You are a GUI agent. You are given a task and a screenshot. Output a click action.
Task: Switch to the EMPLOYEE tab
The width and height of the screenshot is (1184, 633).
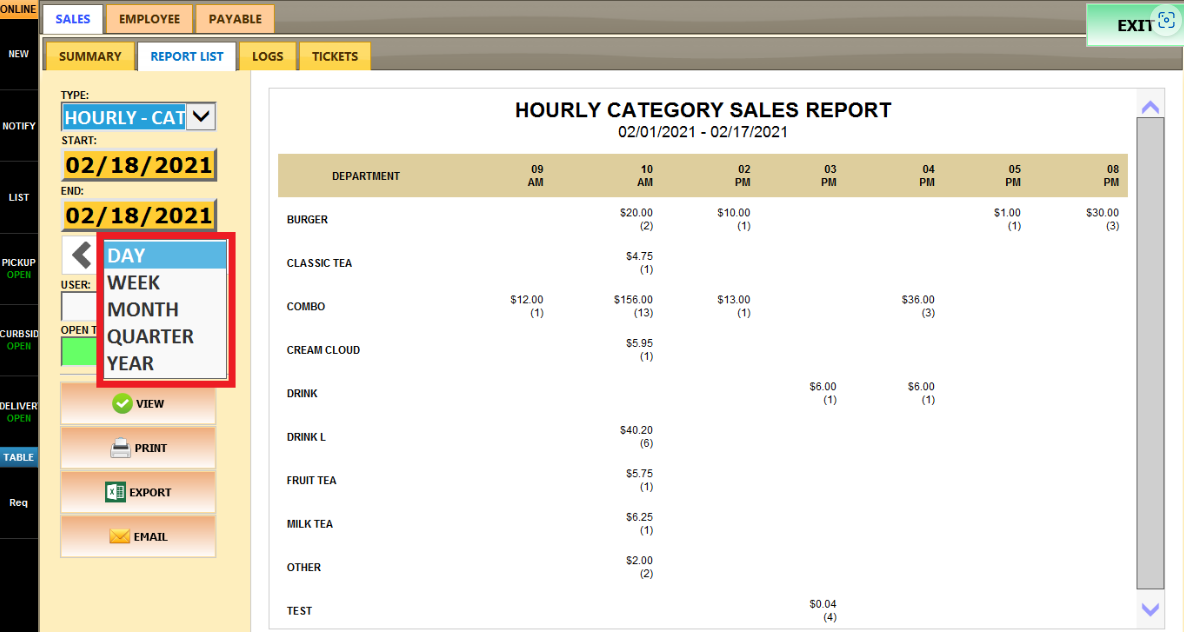(x=149, y=19)
